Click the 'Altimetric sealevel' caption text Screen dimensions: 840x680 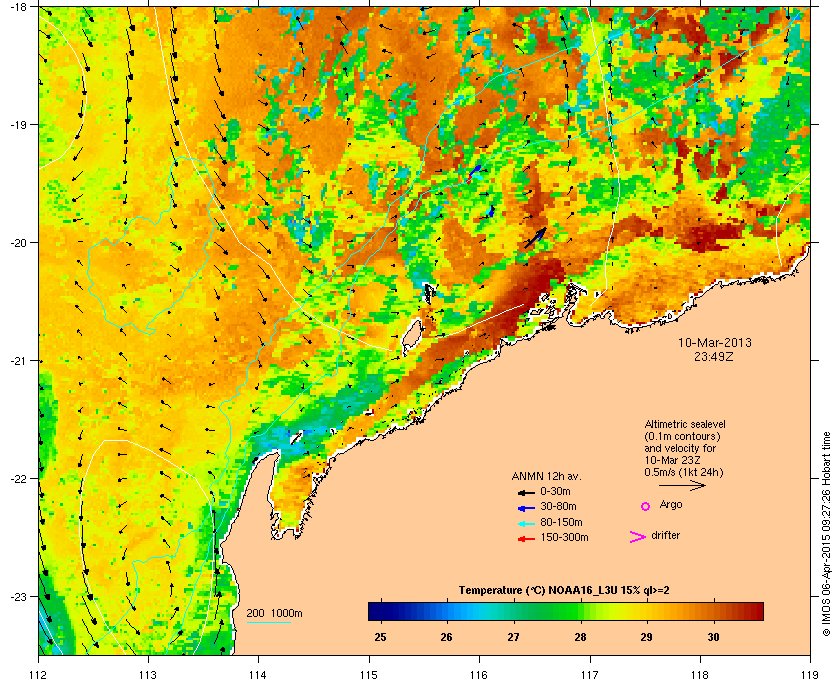point(685,424)
